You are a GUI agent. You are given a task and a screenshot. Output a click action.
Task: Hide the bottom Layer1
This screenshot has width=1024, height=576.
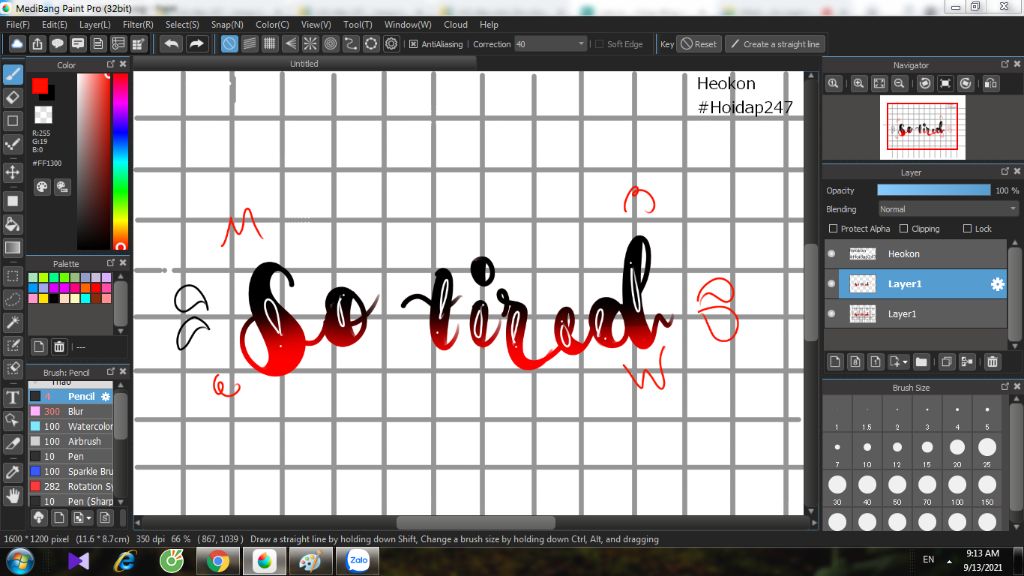[831, 313]
